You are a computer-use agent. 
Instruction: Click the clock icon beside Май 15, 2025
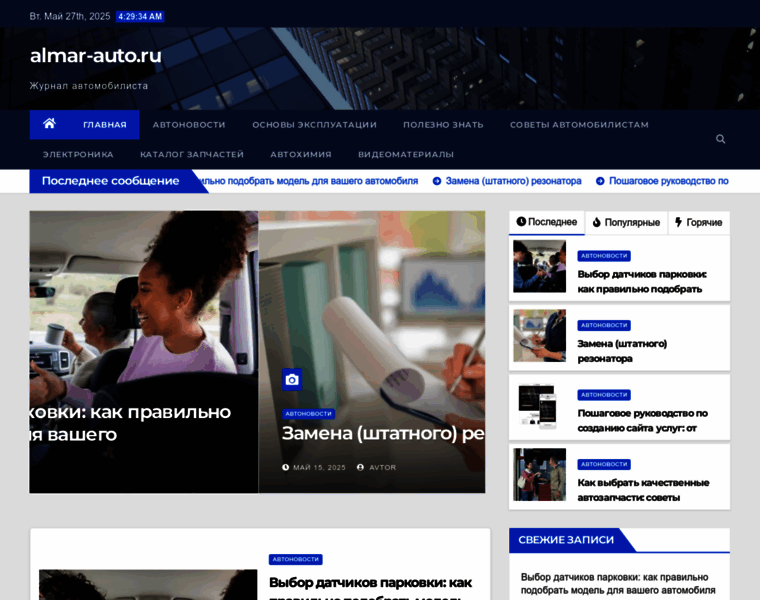click(x=285, y=467)
